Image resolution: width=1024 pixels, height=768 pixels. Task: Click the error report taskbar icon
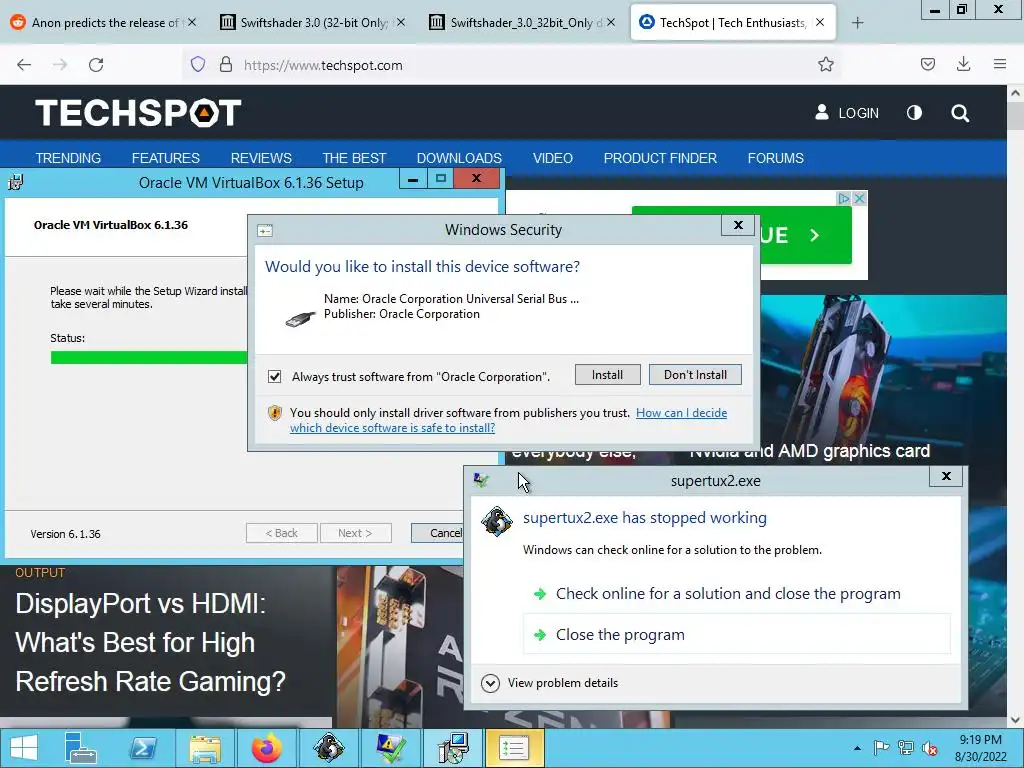[x=391, y=748]
